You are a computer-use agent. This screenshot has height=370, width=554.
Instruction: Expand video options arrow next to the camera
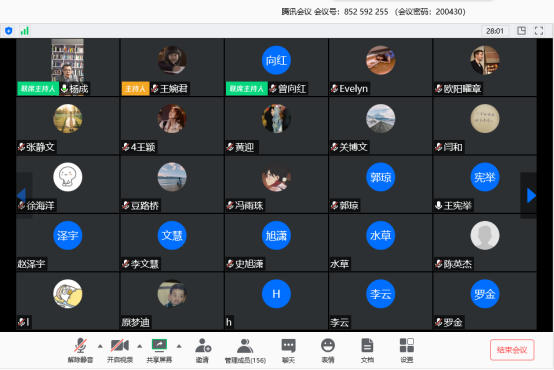(140, 346)
